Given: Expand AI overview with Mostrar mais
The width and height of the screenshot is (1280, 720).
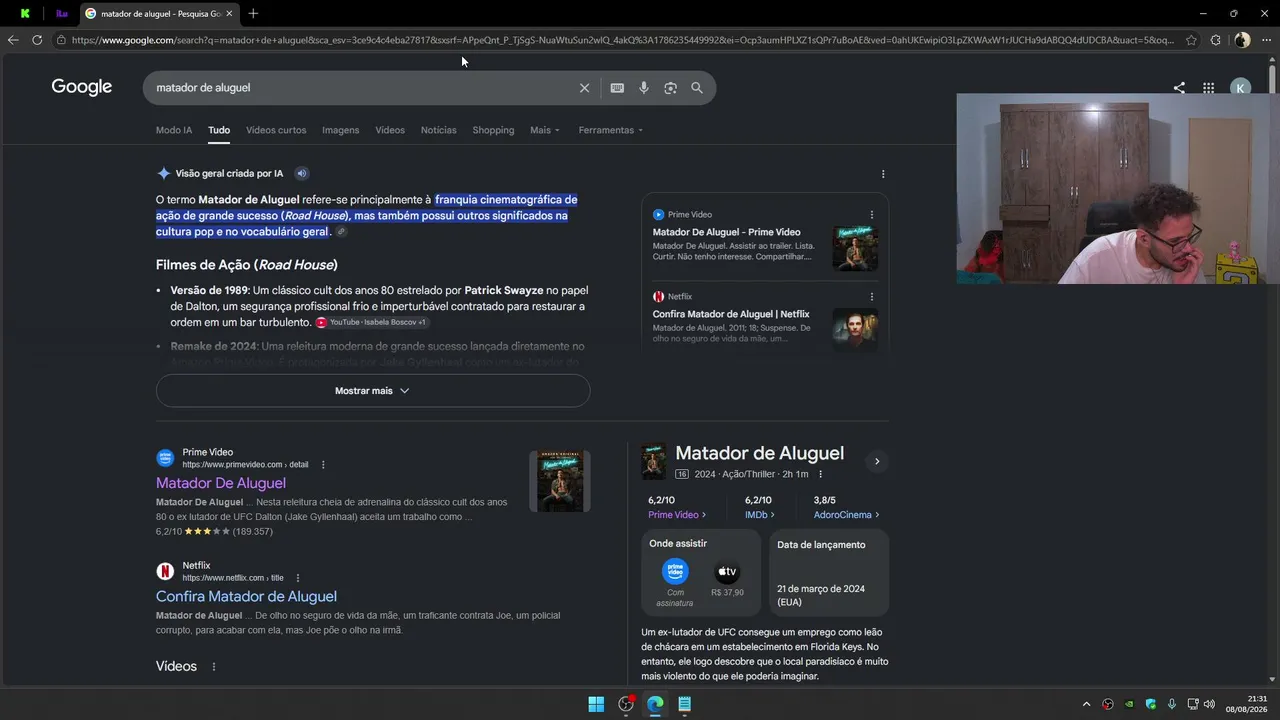Looking at the screenshot, I should 373,391.
